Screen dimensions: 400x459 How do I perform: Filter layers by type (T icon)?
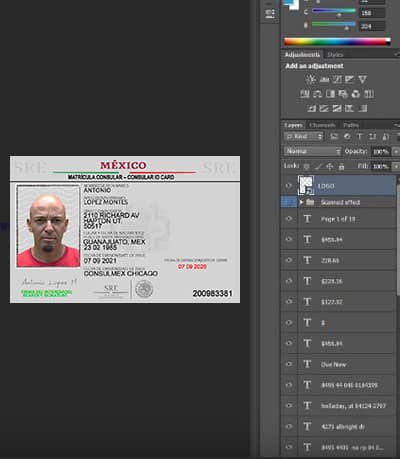tap(359, 136)
